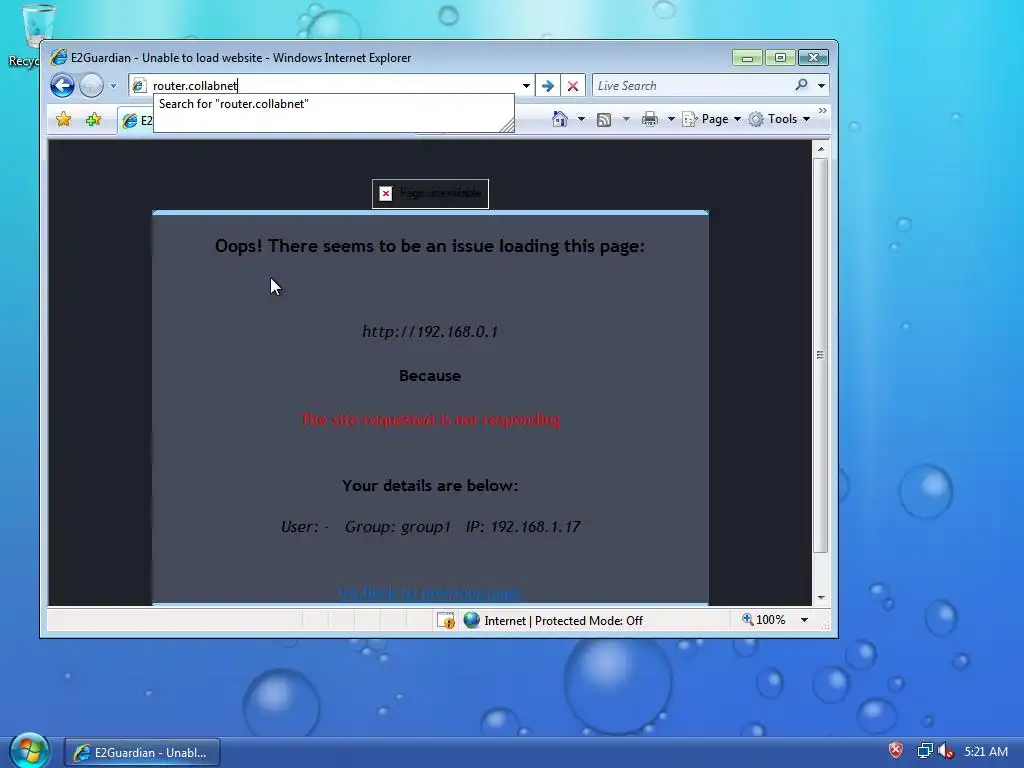The width and height of the screenshot is (1024, 768).
Task: Click the address bar URL field
Action: 333,86
